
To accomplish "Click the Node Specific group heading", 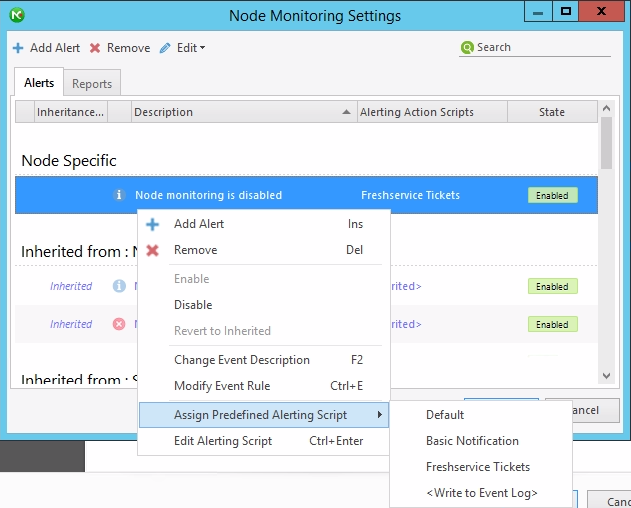I will coord(69,161).
